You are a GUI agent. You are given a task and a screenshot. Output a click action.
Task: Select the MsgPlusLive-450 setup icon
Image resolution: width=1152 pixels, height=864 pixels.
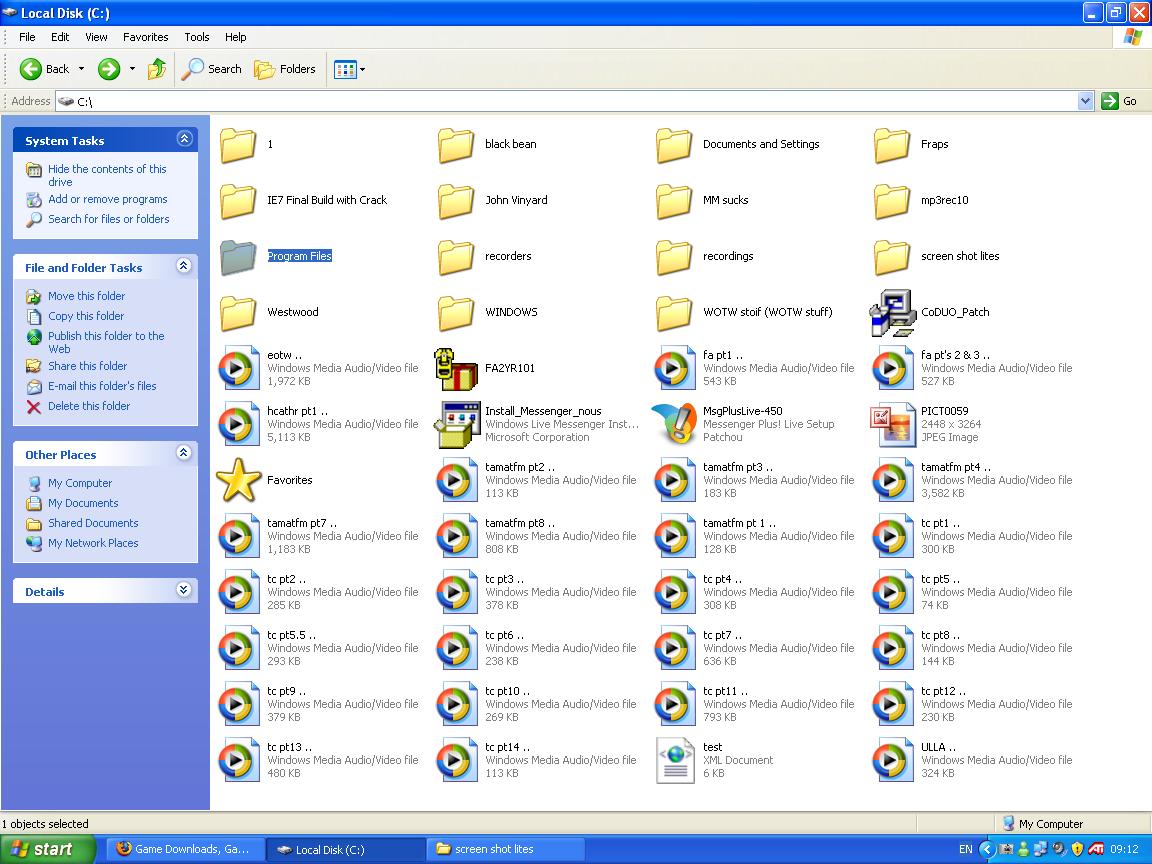[674, 425]
